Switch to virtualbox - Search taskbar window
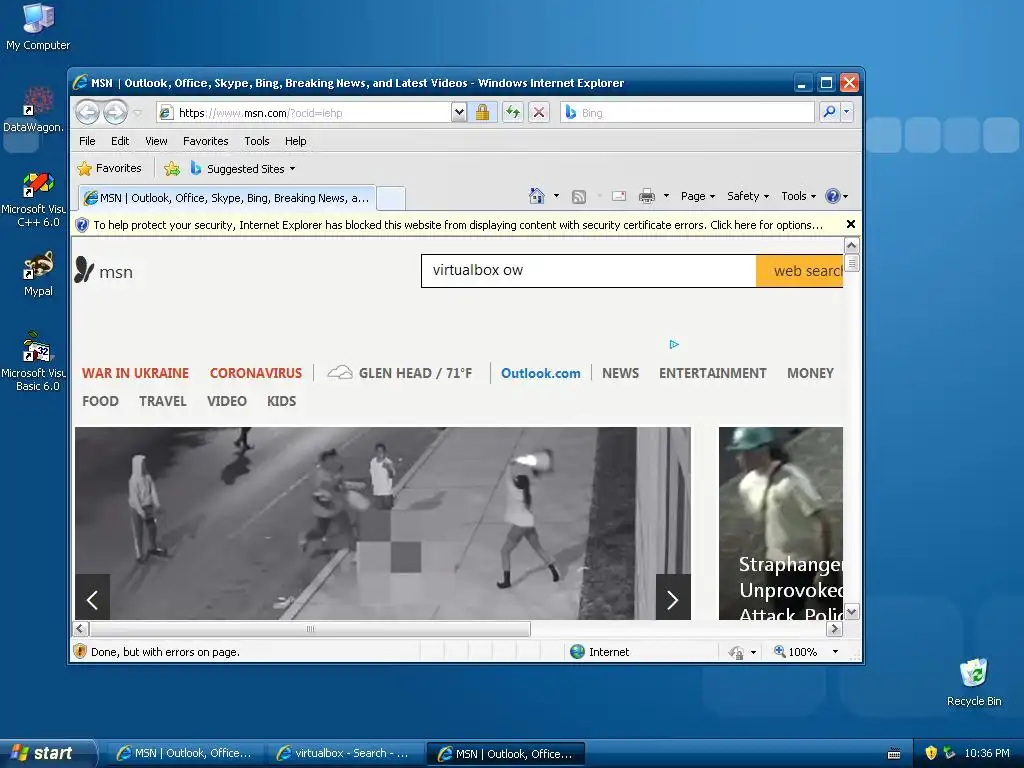Viewport: 1024px width, 768px height. tap(344, 753)
